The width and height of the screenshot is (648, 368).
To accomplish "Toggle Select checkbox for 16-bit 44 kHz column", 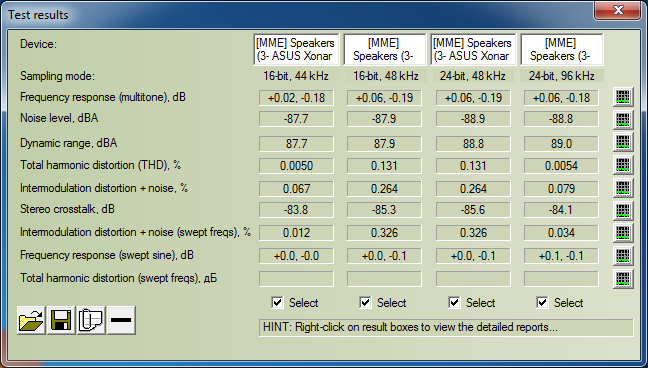I will pos(277,303).
